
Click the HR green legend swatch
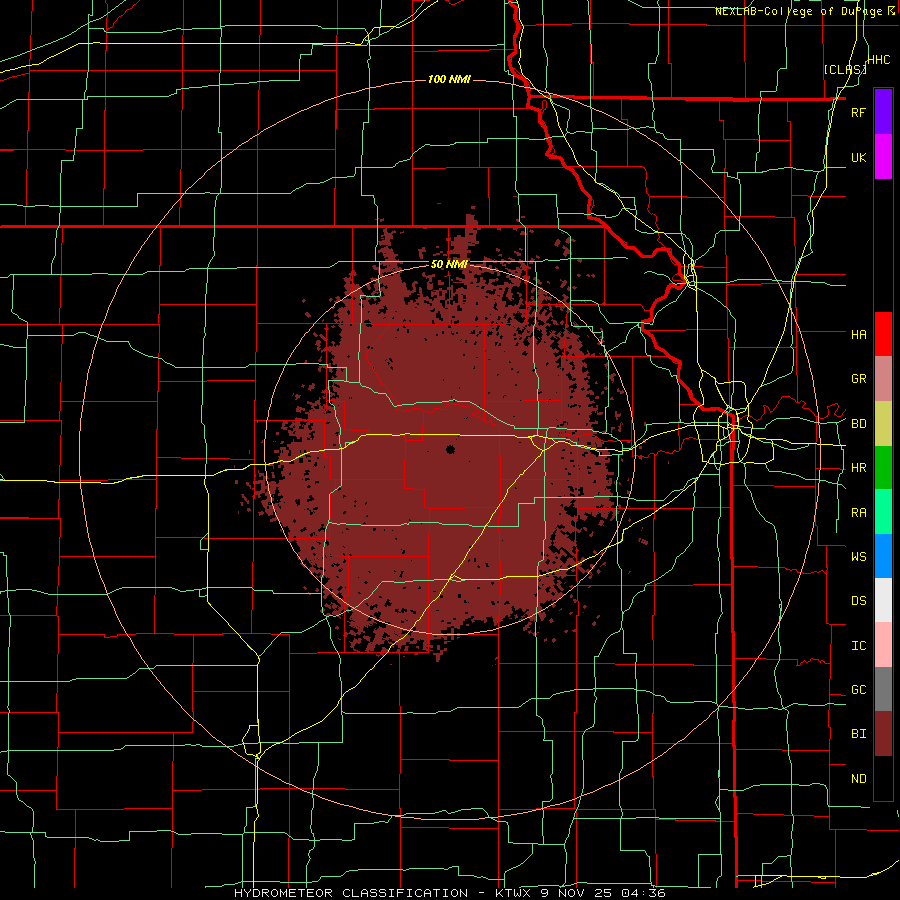point(883,468)
